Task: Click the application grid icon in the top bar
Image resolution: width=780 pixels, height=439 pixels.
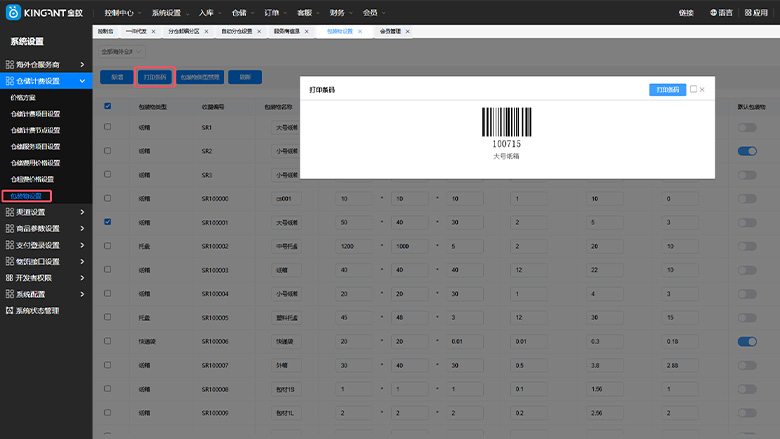Action: click(748, 13)
